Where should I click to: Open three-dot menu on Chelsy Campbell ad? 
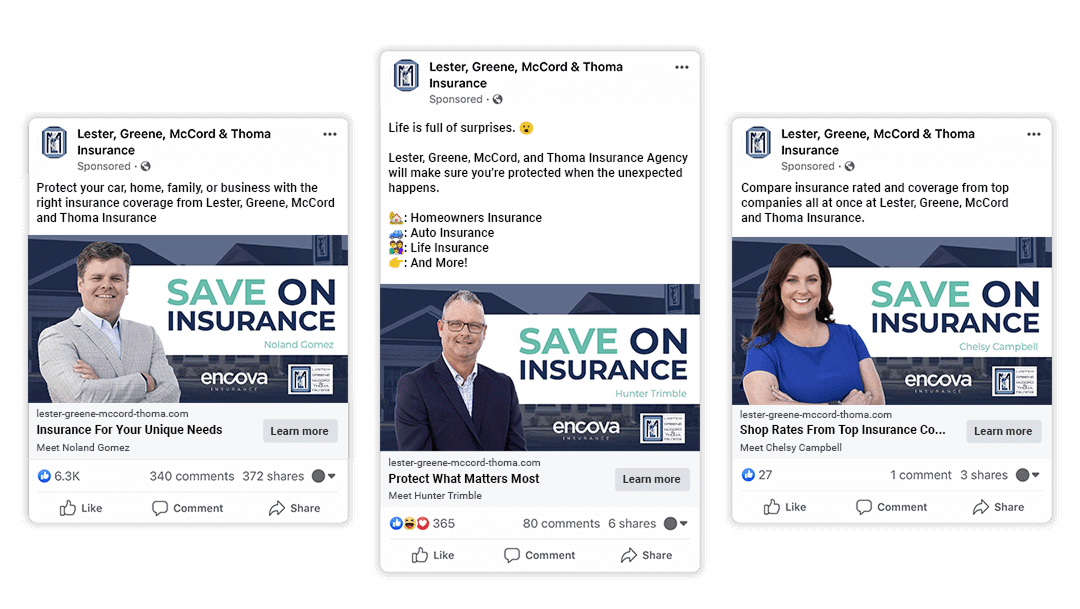pyautogui.click(x=1034, y=134)
